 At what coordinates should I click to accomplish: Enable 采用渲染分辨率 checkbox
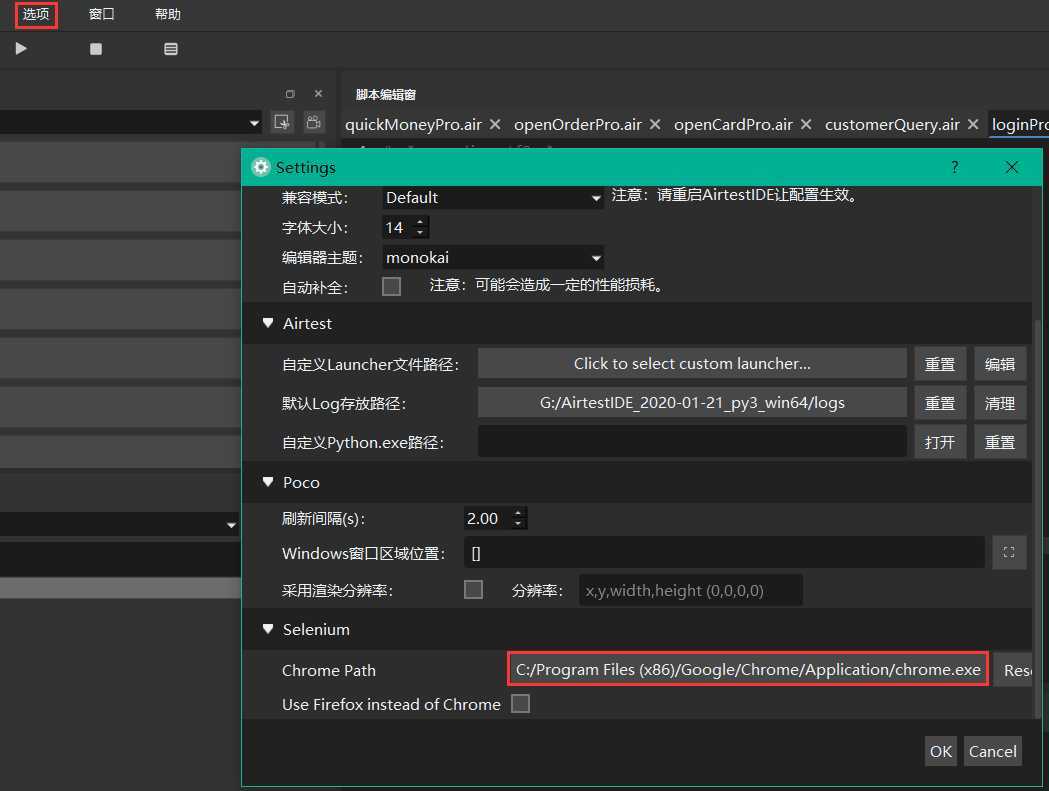473,590
